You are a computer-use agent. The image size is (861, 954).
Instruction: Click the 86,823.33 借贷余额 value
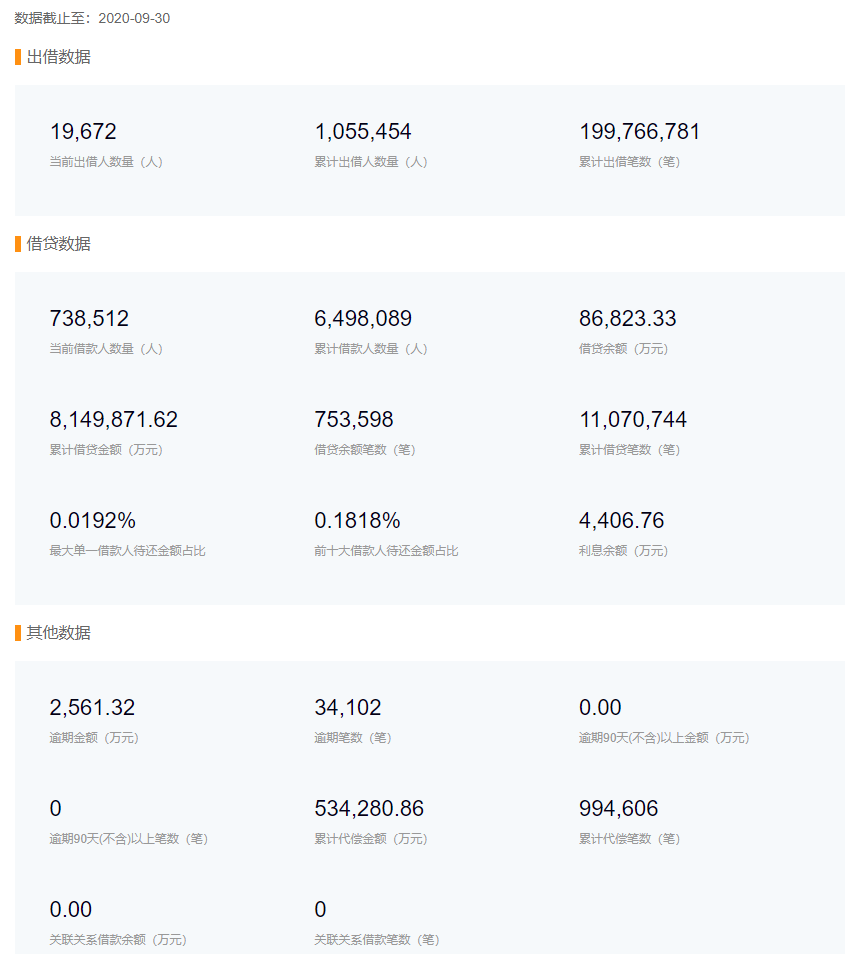point(627,318)
